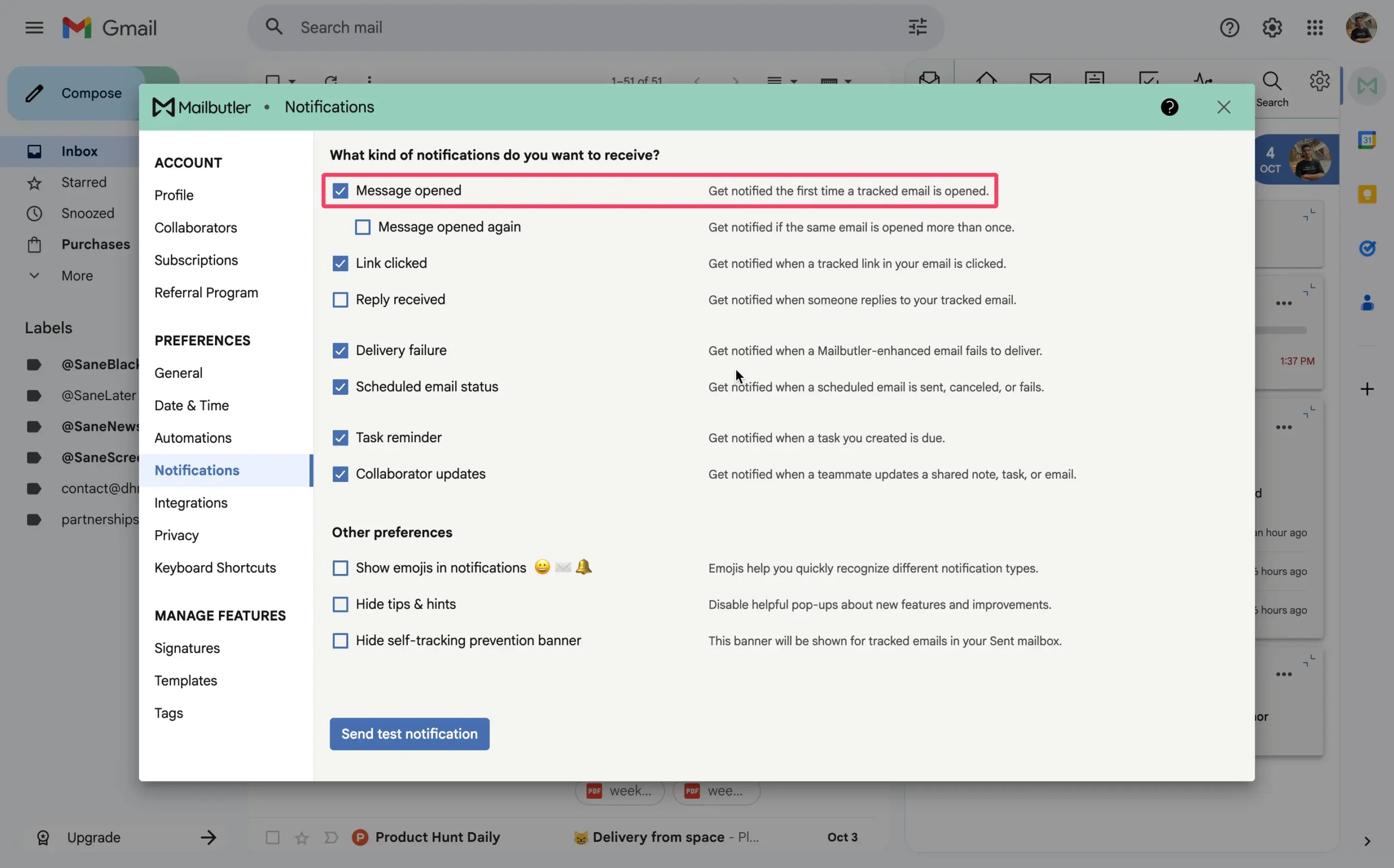
Task: Open the Integrations preferences section
Action: [191, 503]
